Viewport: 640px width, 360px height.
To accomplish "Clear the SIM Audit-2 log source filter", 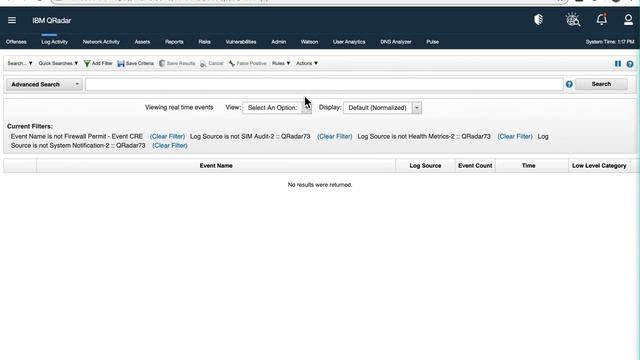I will click(334, 136).
